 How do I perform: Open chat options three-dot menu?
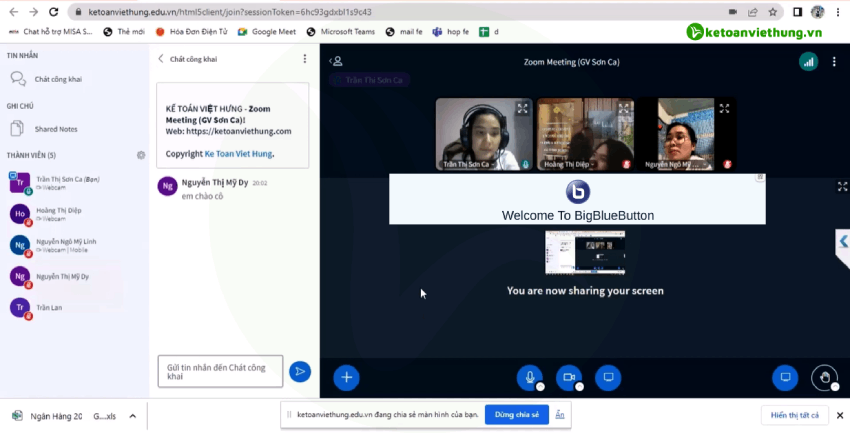tap(305, 59)
